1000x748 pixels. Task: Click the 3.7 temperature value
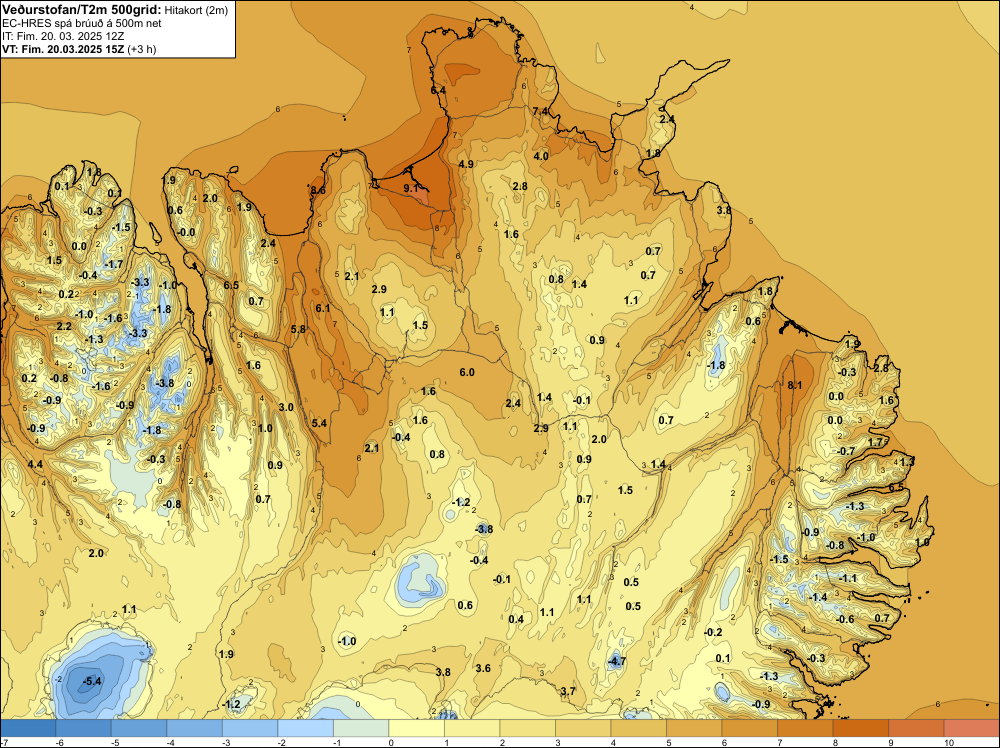point(568,691)
